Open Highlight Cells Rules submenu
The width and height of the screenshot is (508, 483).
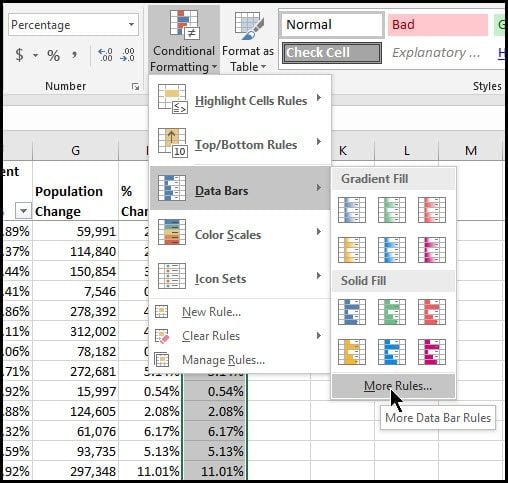point(240,100)
